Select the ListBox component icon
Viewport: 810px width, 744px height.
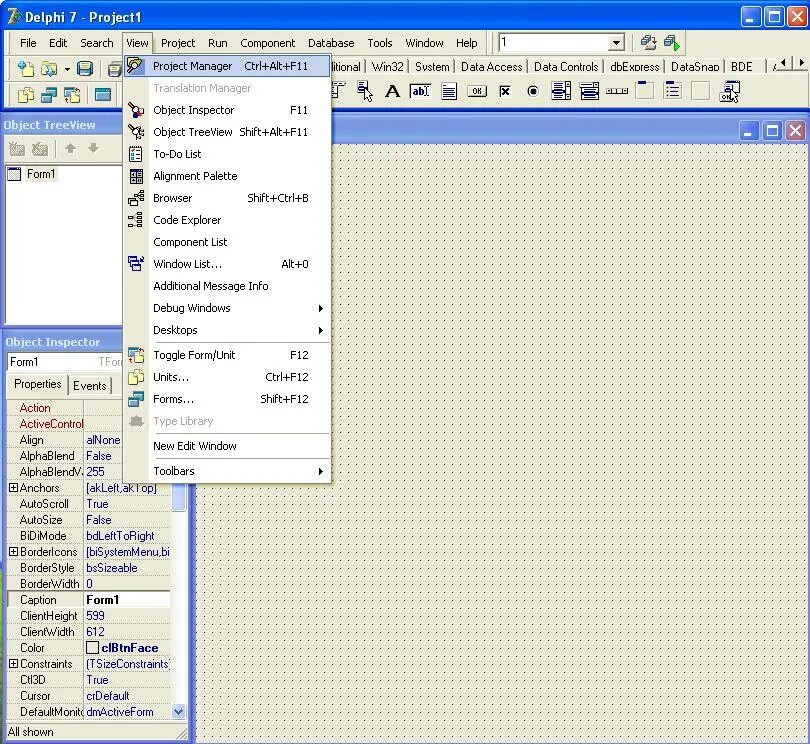pyautogui.click(x=561, y=91)
